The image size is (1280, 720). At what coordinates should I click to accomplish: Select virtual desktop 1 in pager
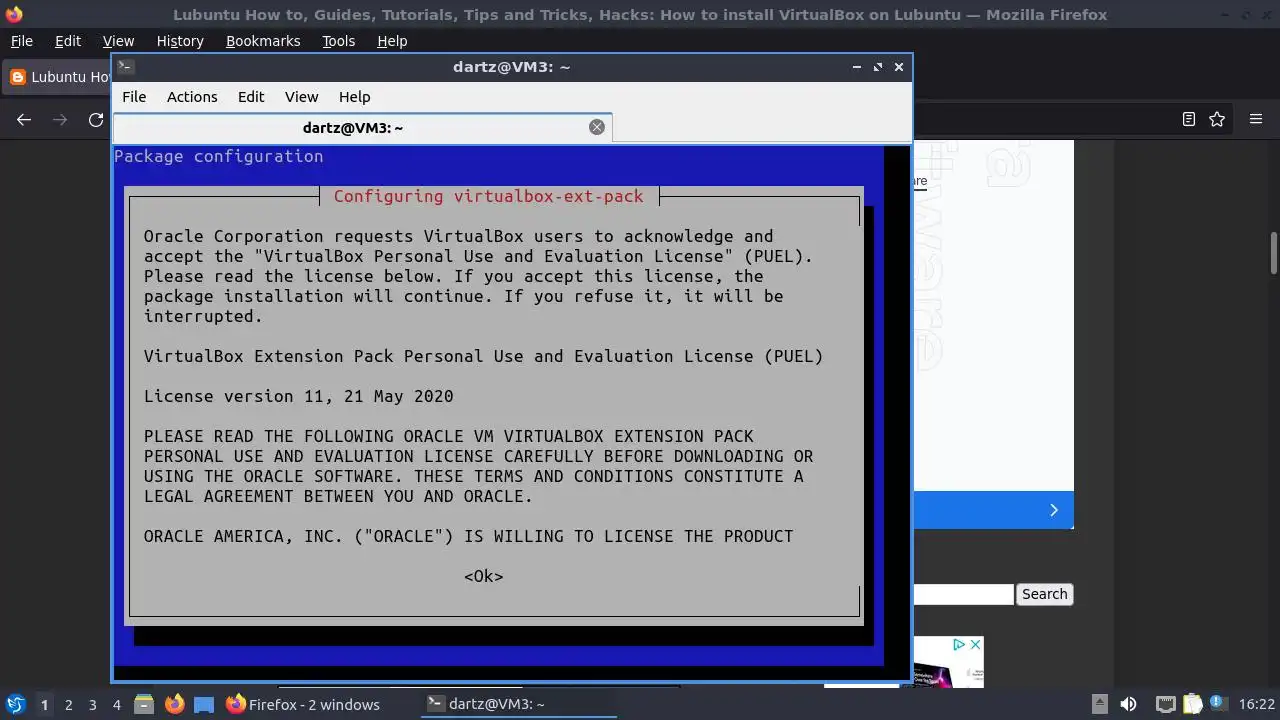(x=44, y=704)
